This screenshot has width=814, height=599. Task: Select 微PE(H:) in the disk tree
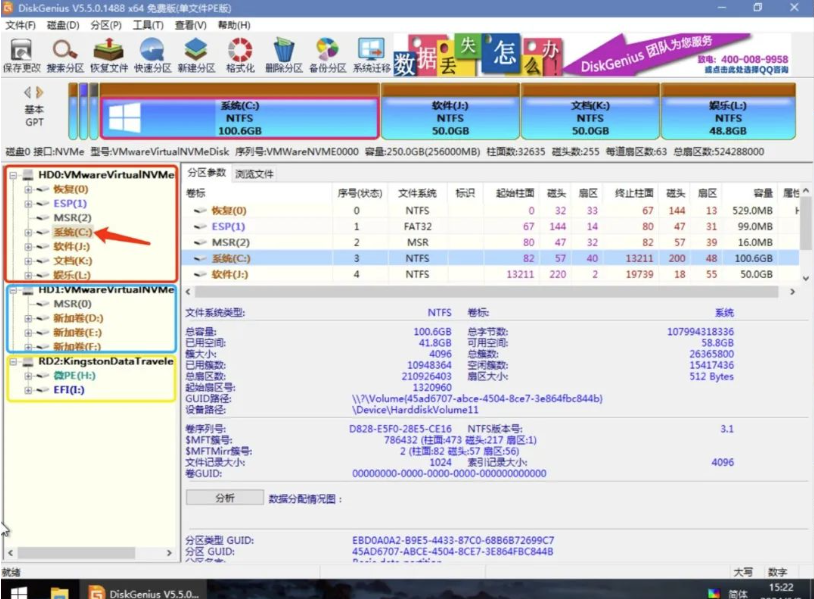click(x=74, y=375)
